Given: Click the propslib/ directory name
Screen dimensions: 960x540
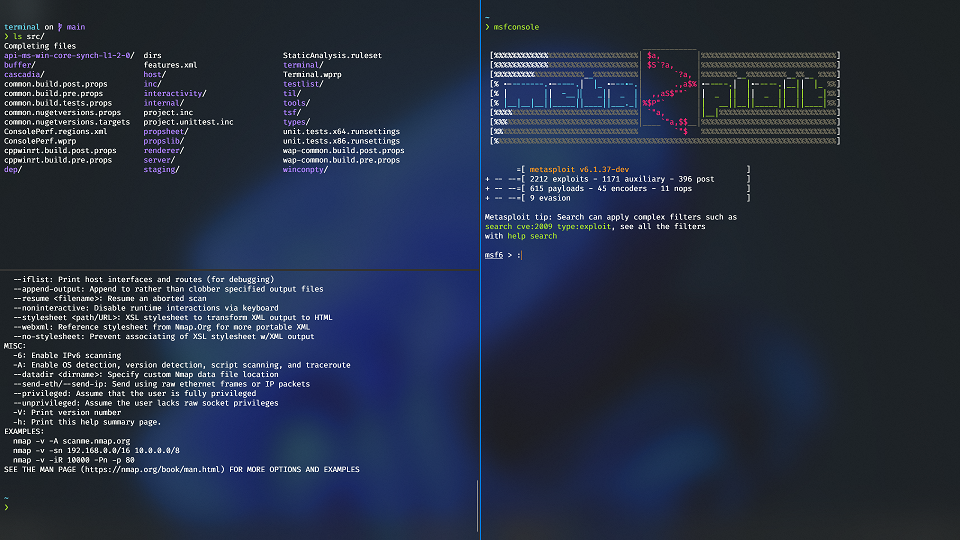Looking at the screenshot, I should tap(163, 141).
